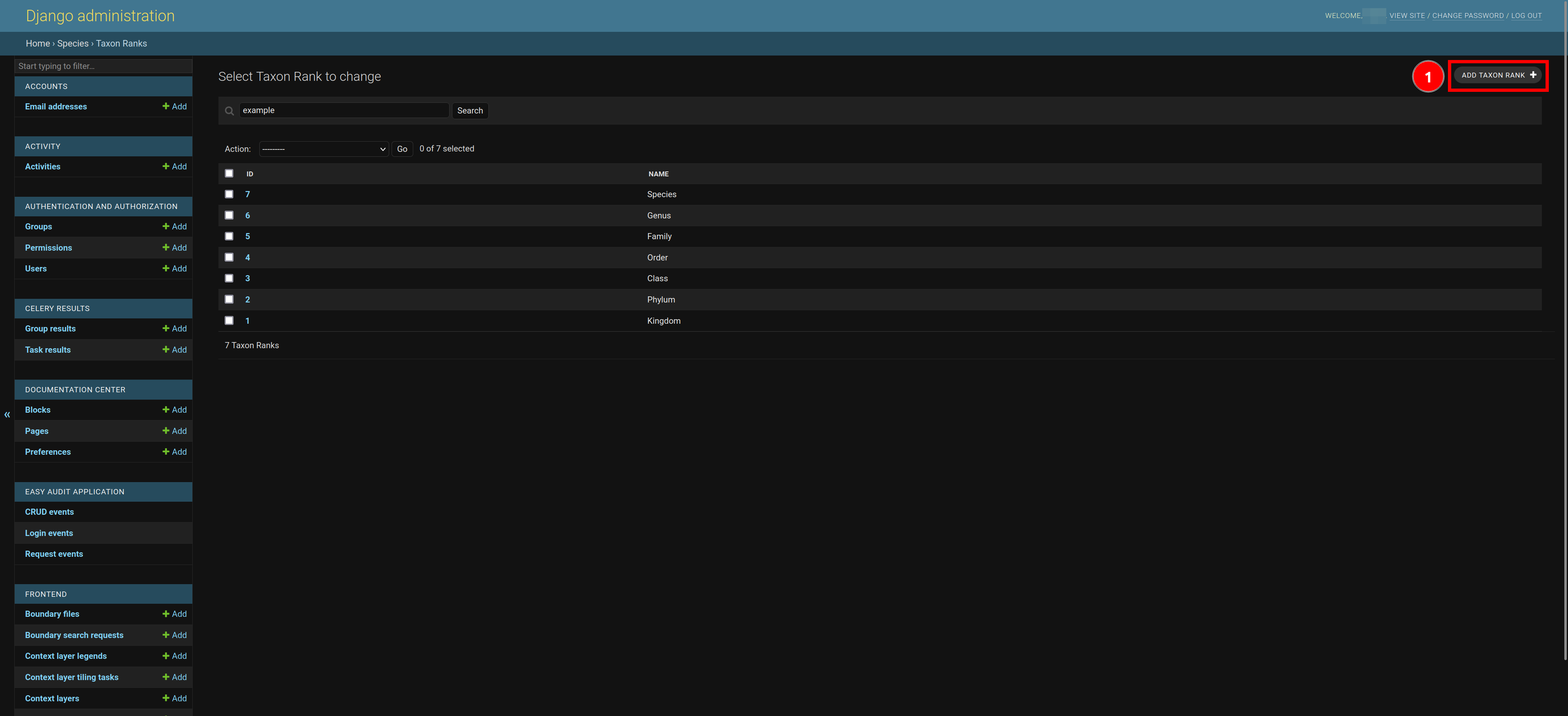The width and height of the screenshot is (1568, 716).
Task: Toggle the select-all checkbox in table header
Action: 229,173
